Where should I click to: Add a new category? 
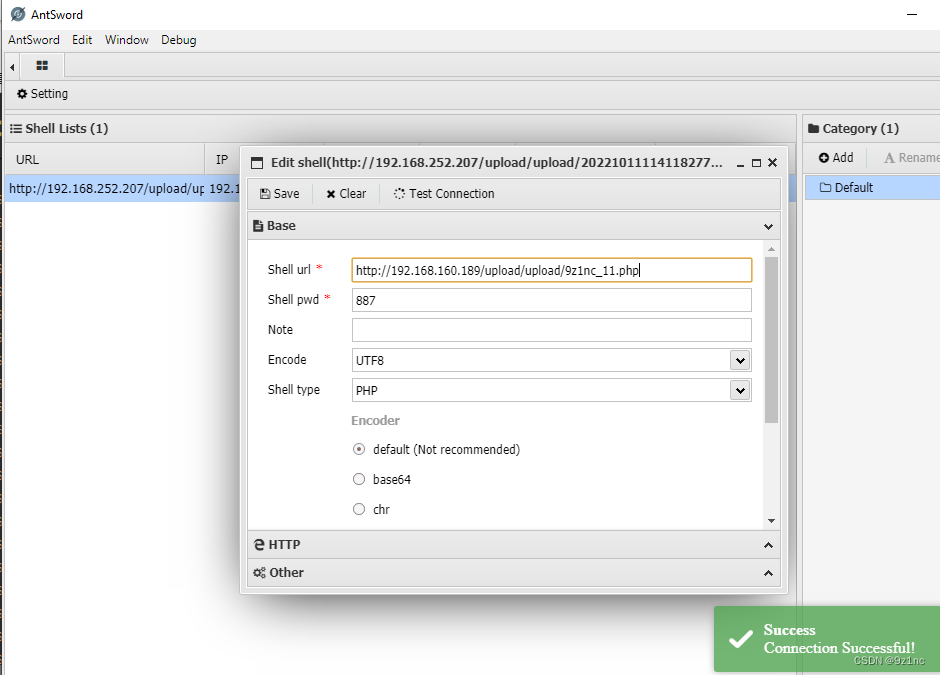click(836, 158)
